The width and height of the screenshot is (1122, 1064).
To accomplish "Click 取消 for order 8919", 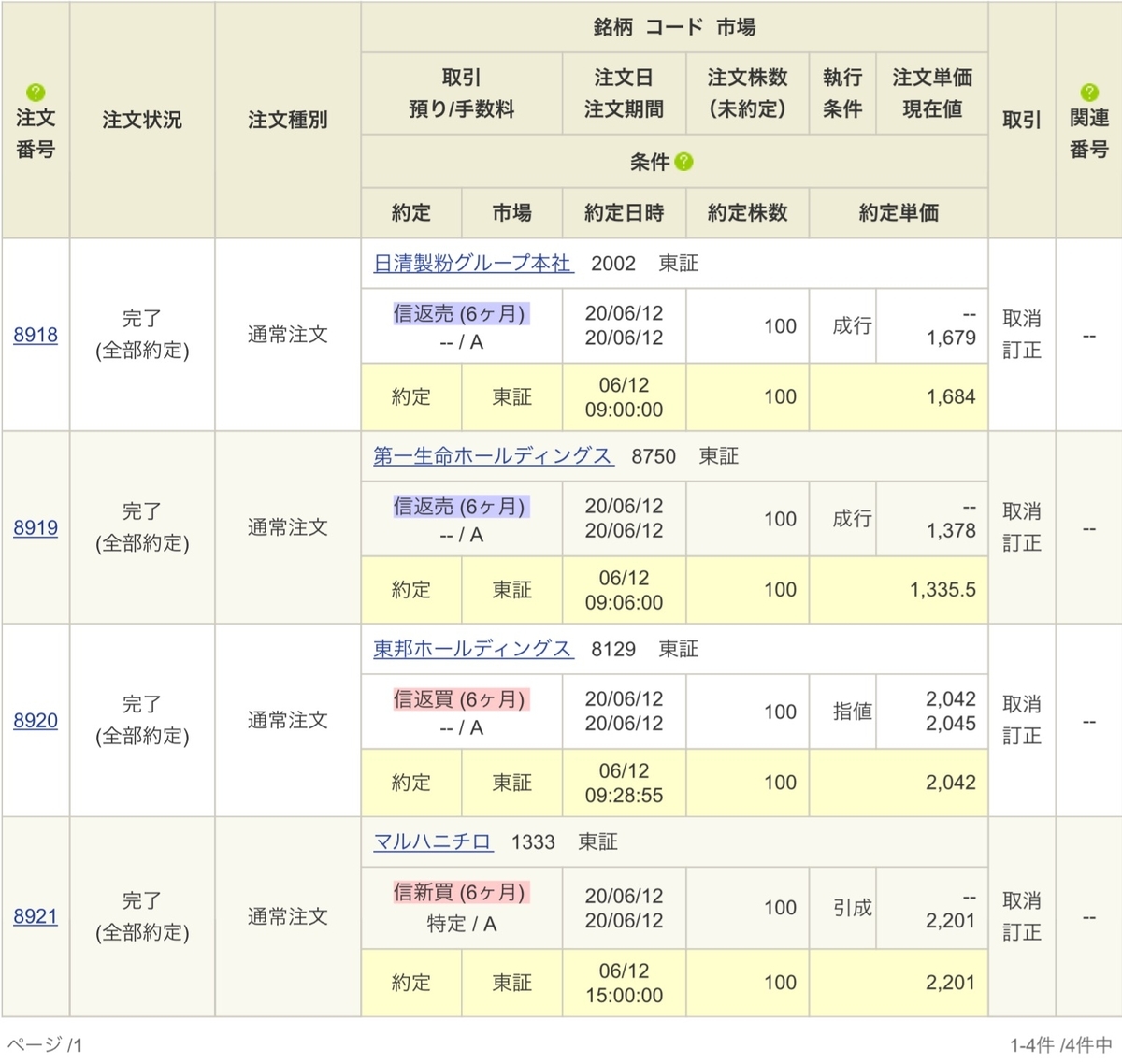I will tap(1022, 511).
